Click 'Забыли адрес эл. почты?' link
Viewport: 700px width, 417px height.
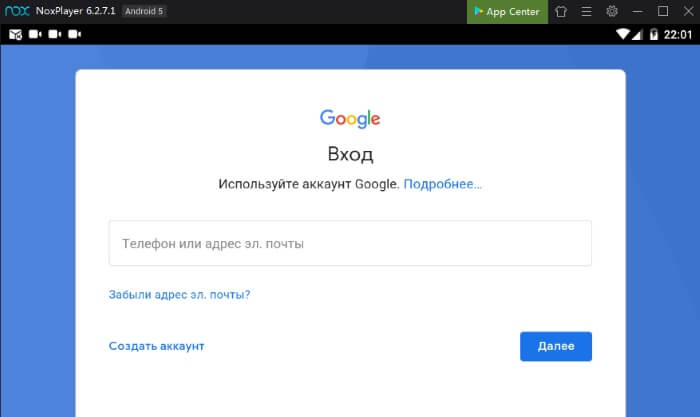(x=179, y=295)
